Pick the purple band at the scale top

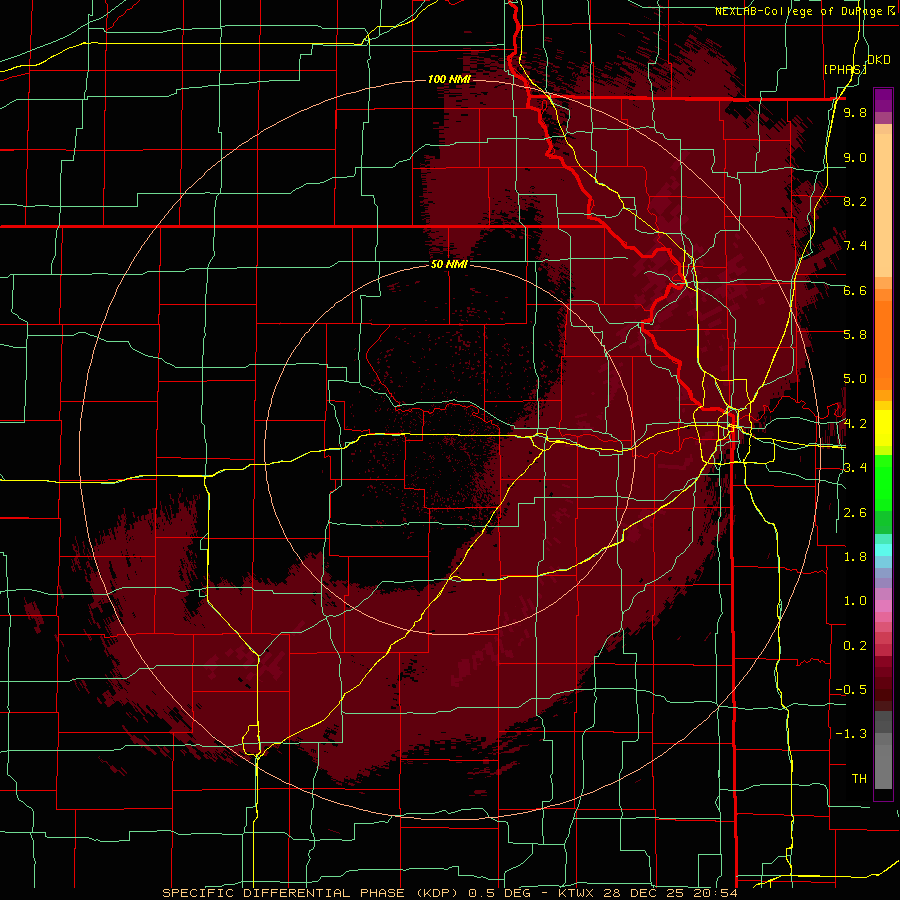[883, 100]
